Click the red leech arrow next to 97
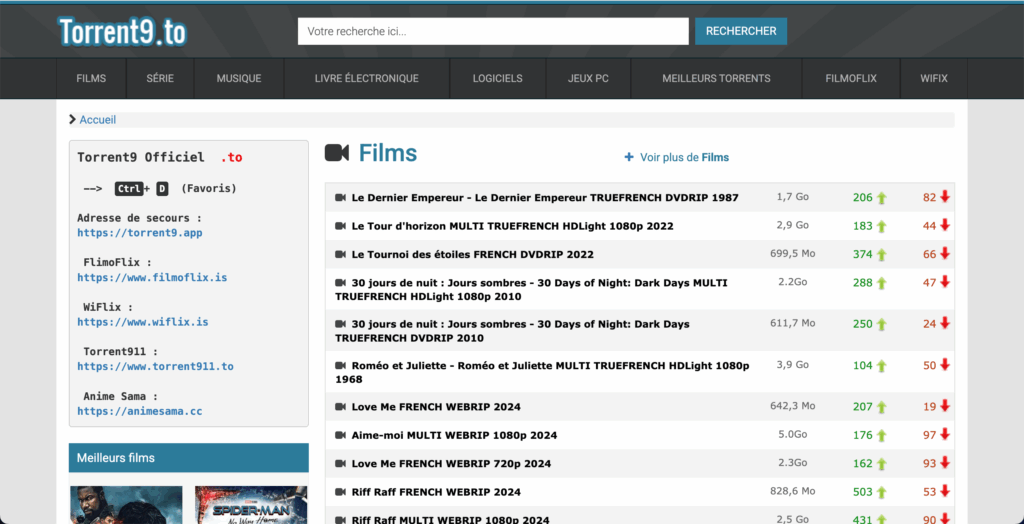Image resolution: width=1024 pixels, height=524 pixels. tap(945, 434)
